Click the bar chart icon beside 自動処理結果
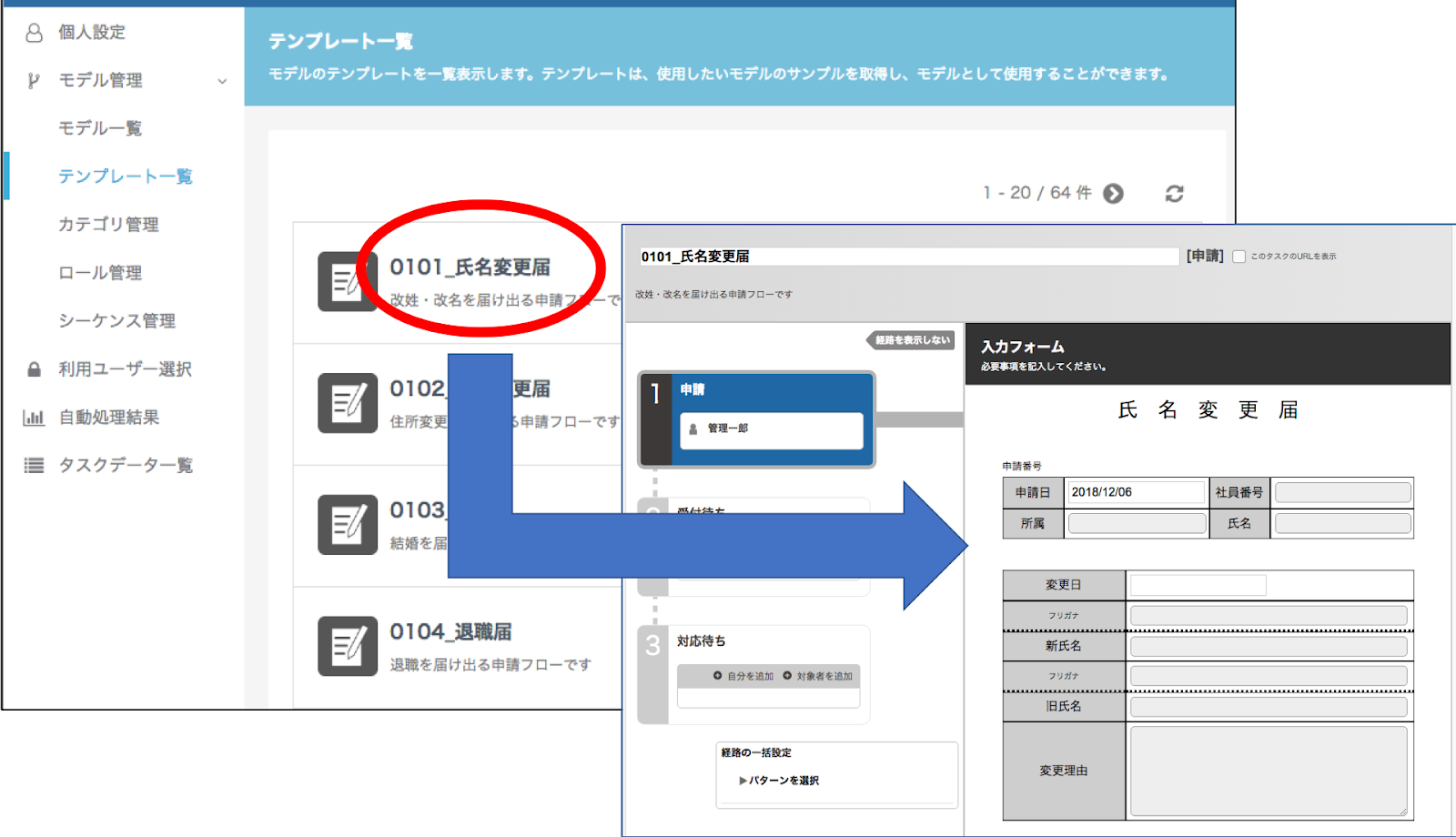Screen dimensions: 1456x837 (34, 418)
